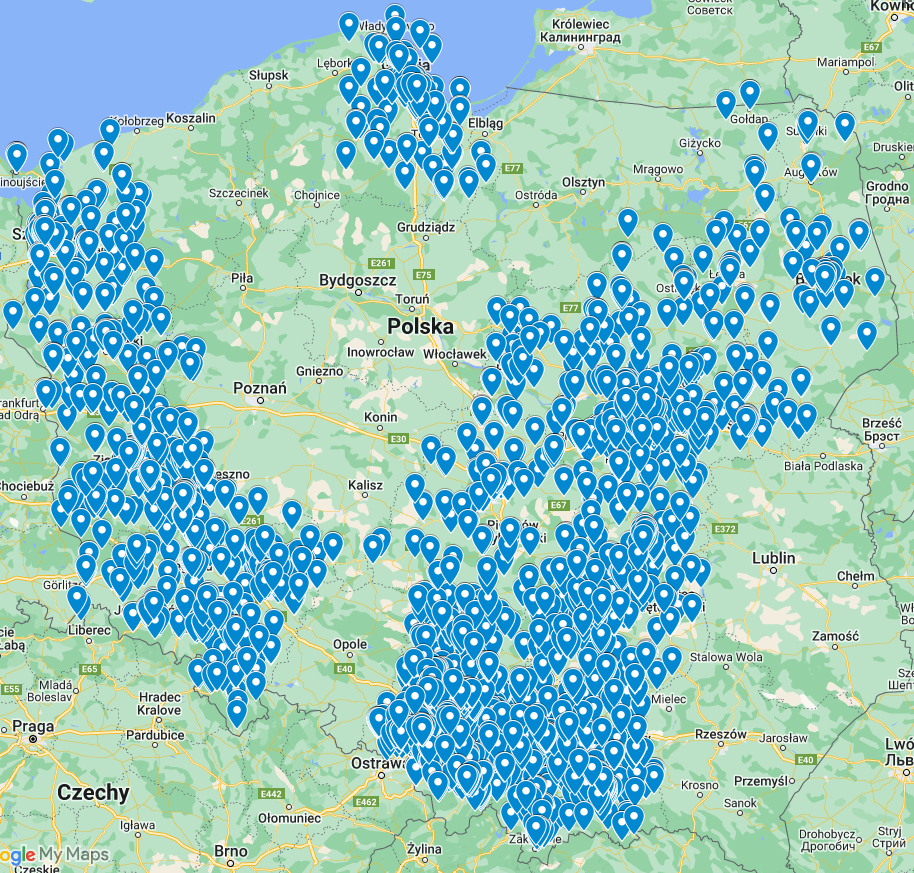Click the Google My Maps logo

tap(55, 855)
